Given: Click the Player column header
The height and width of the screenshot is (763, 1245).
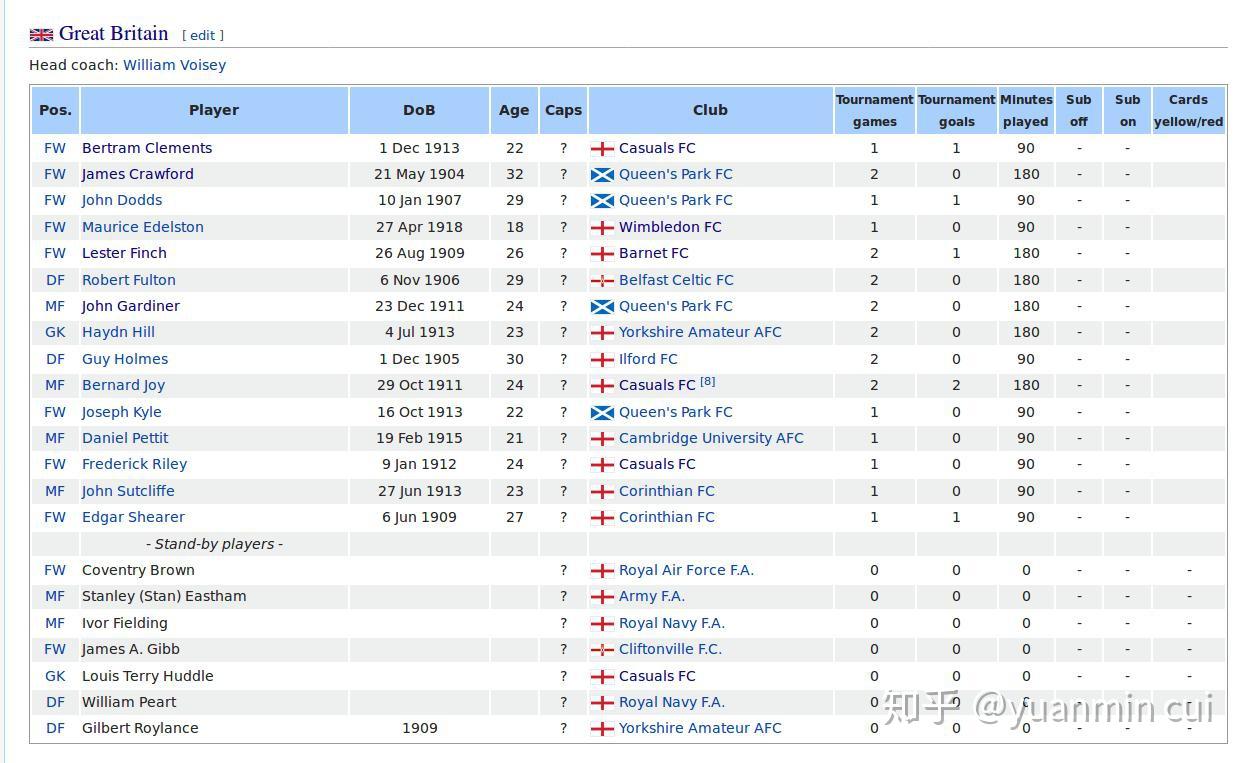Looking at the screenshot, I should pos(214,110).
